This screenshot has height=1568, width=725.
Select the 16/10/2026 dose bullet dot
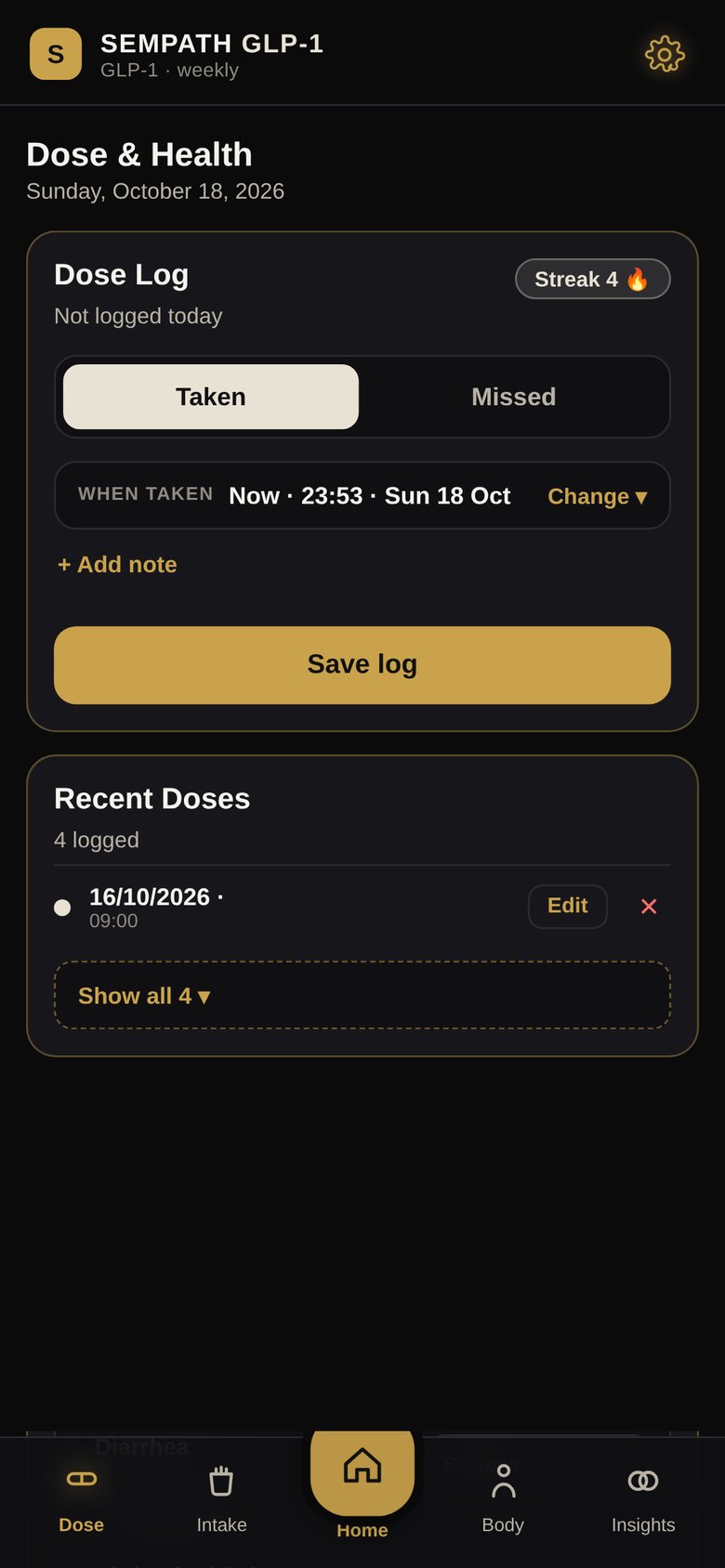click(x=62, y=908)
